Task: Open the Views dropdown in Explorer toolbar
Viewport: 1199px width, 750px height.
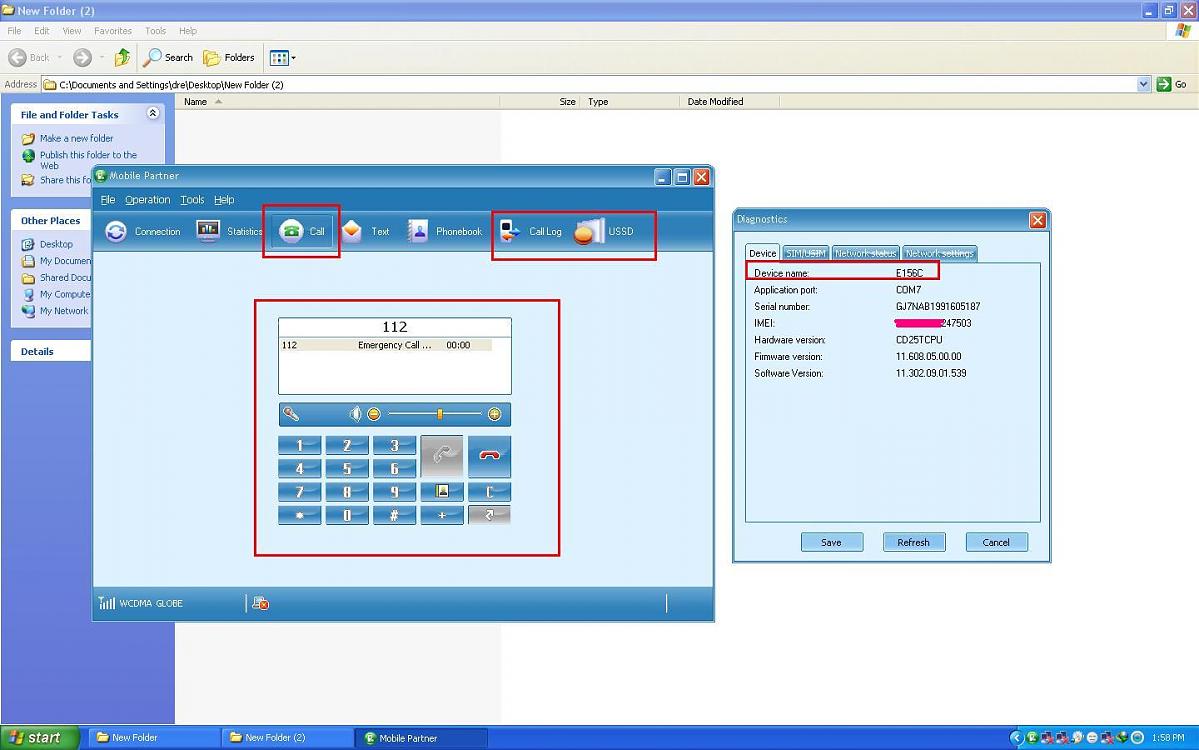Action: (283, 58)
